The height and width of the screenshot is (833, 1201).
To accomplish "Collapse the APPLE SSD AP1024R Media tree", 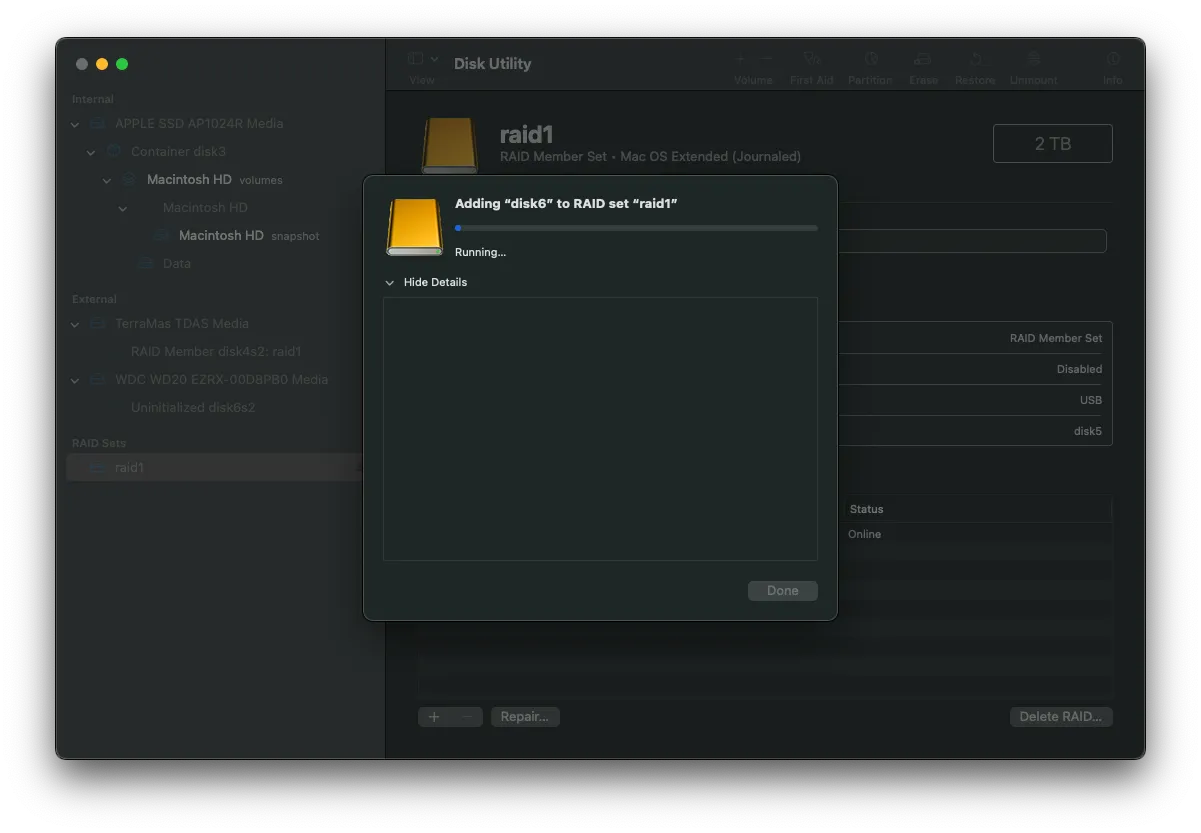I will 75,124.
